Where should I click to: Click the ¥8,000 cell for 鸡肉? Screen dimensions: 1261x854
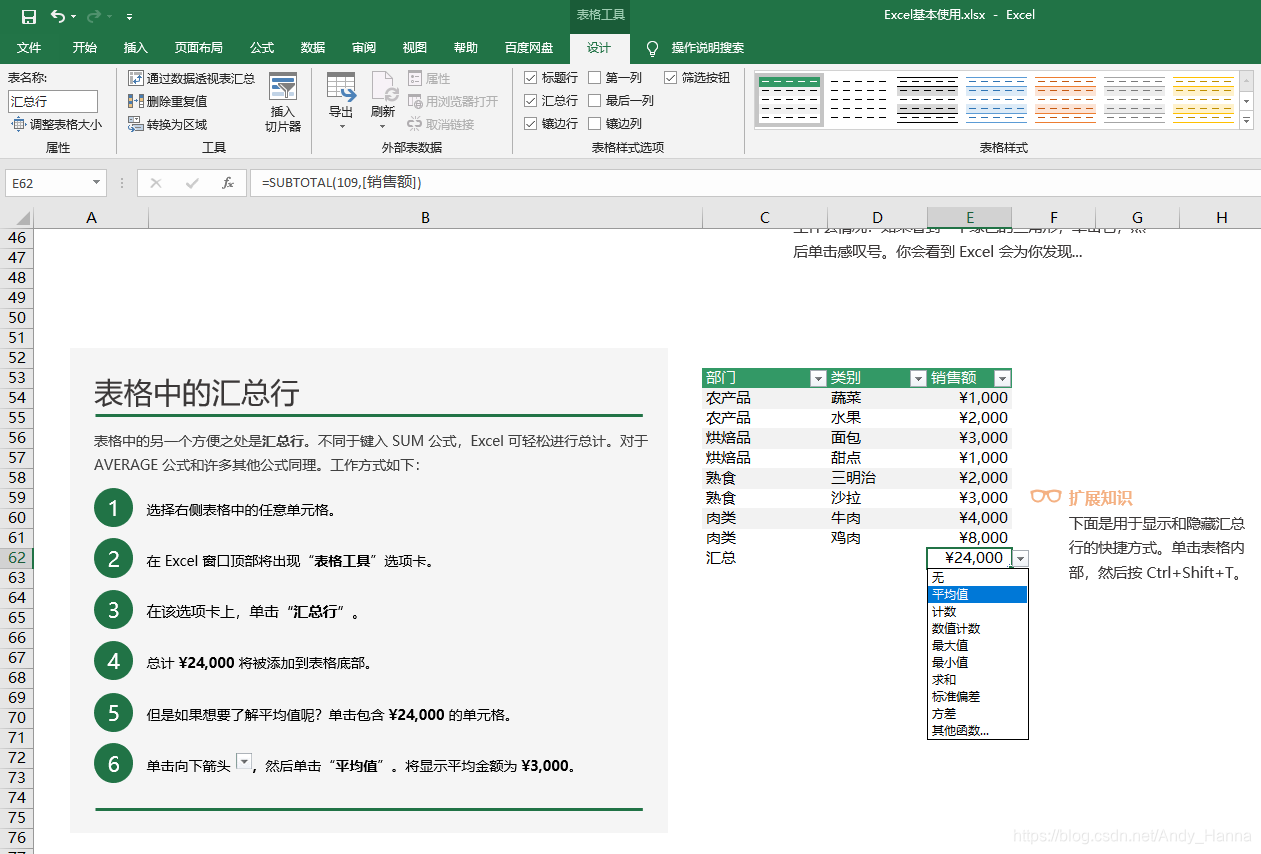coord(969,538)
